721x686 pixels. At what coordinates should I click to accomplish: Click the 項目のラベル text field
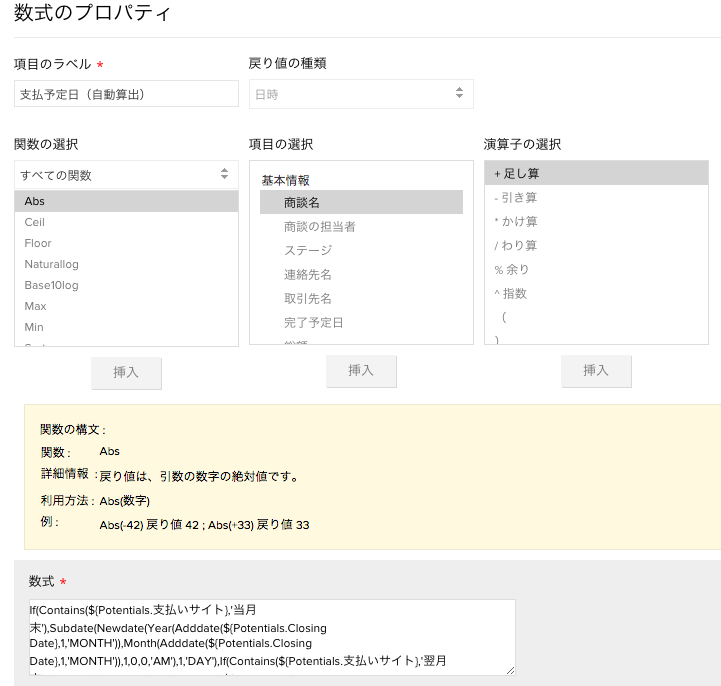pos(125,93)
